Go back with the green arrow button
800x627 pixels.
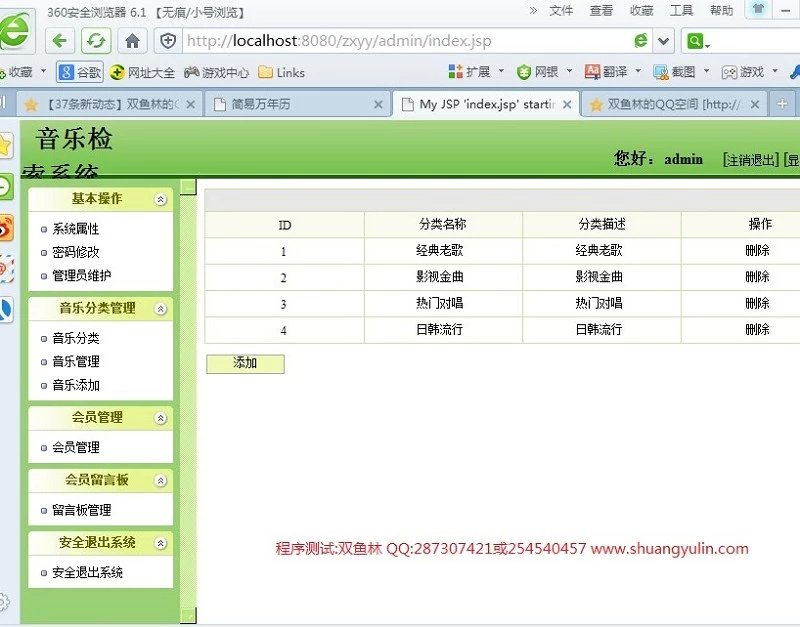click(x=60, y=40)
